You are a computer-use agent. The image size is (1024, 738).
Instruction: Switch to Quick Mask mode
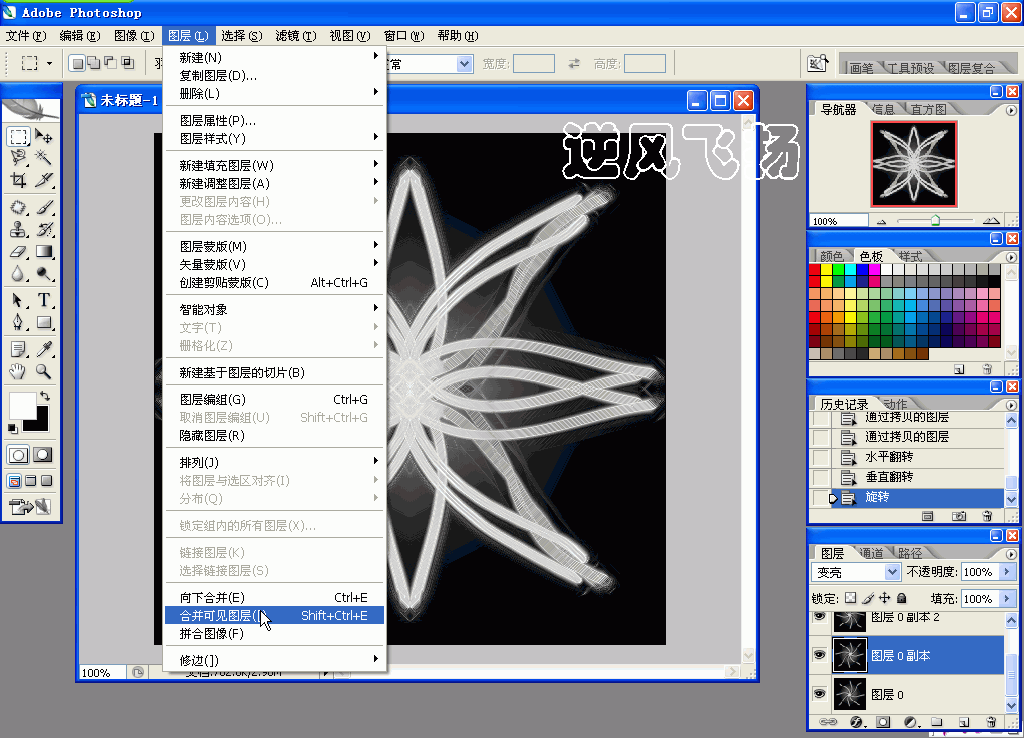click(x=42, y=455)
